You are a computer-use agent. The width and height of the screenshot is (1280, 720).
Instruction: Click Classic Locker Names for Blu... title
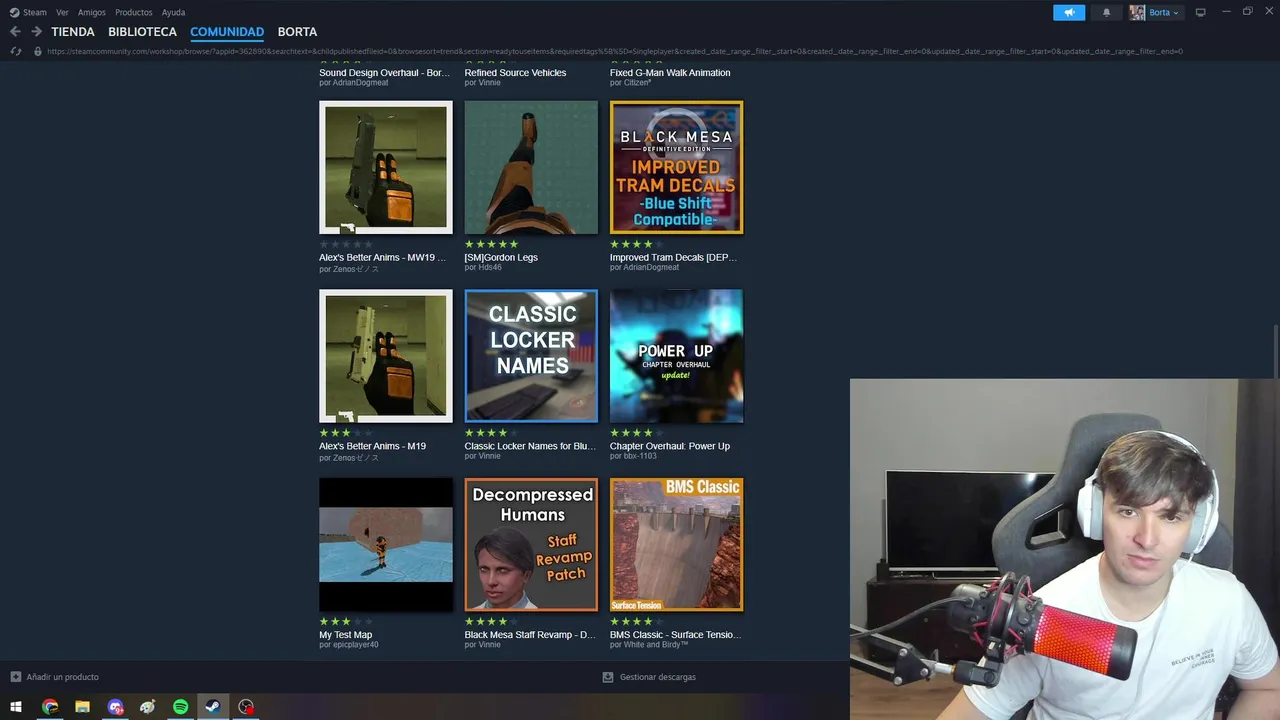click(x=530, y=446)
